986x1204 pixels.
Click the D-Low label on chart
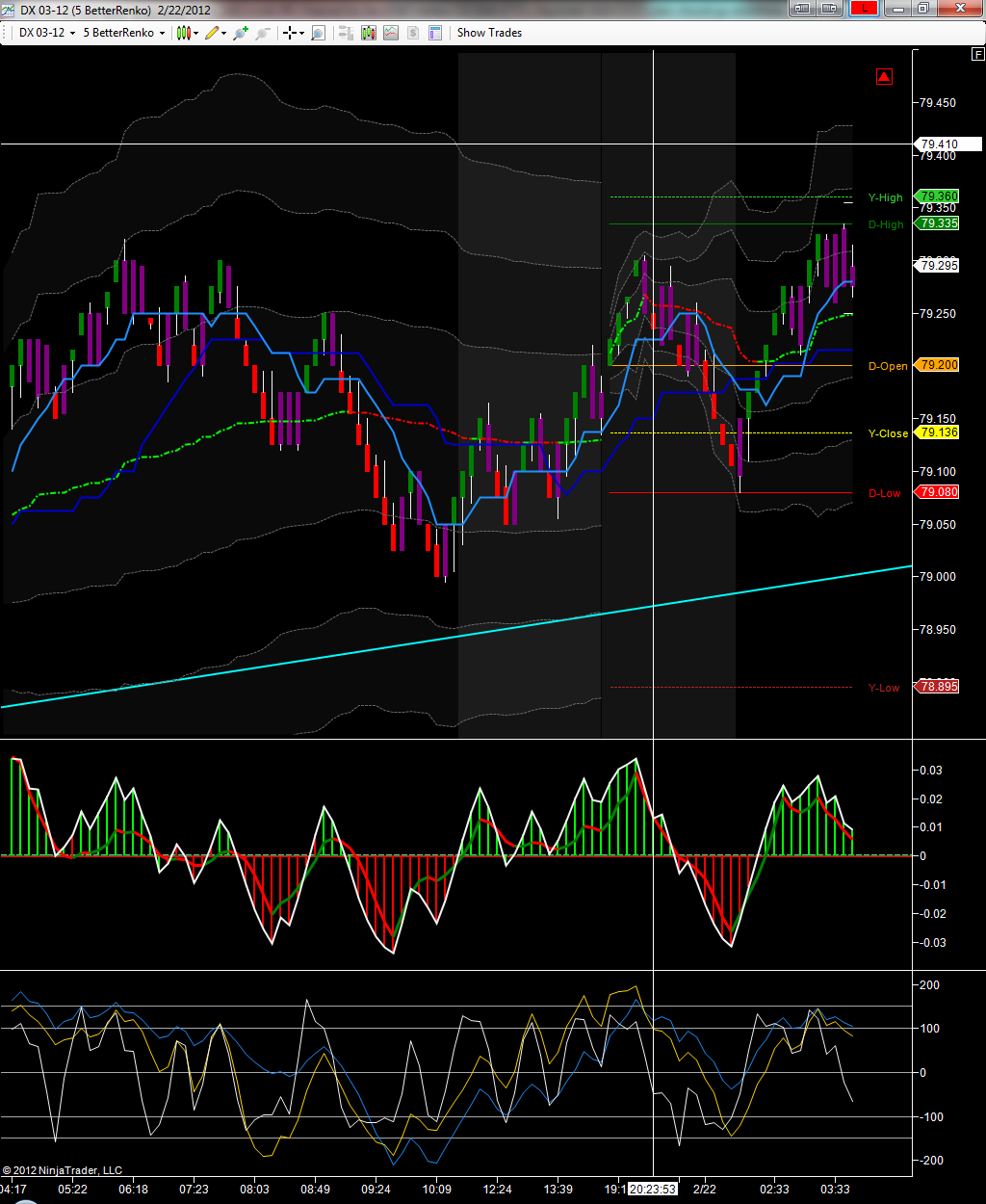tap(885, 493)
